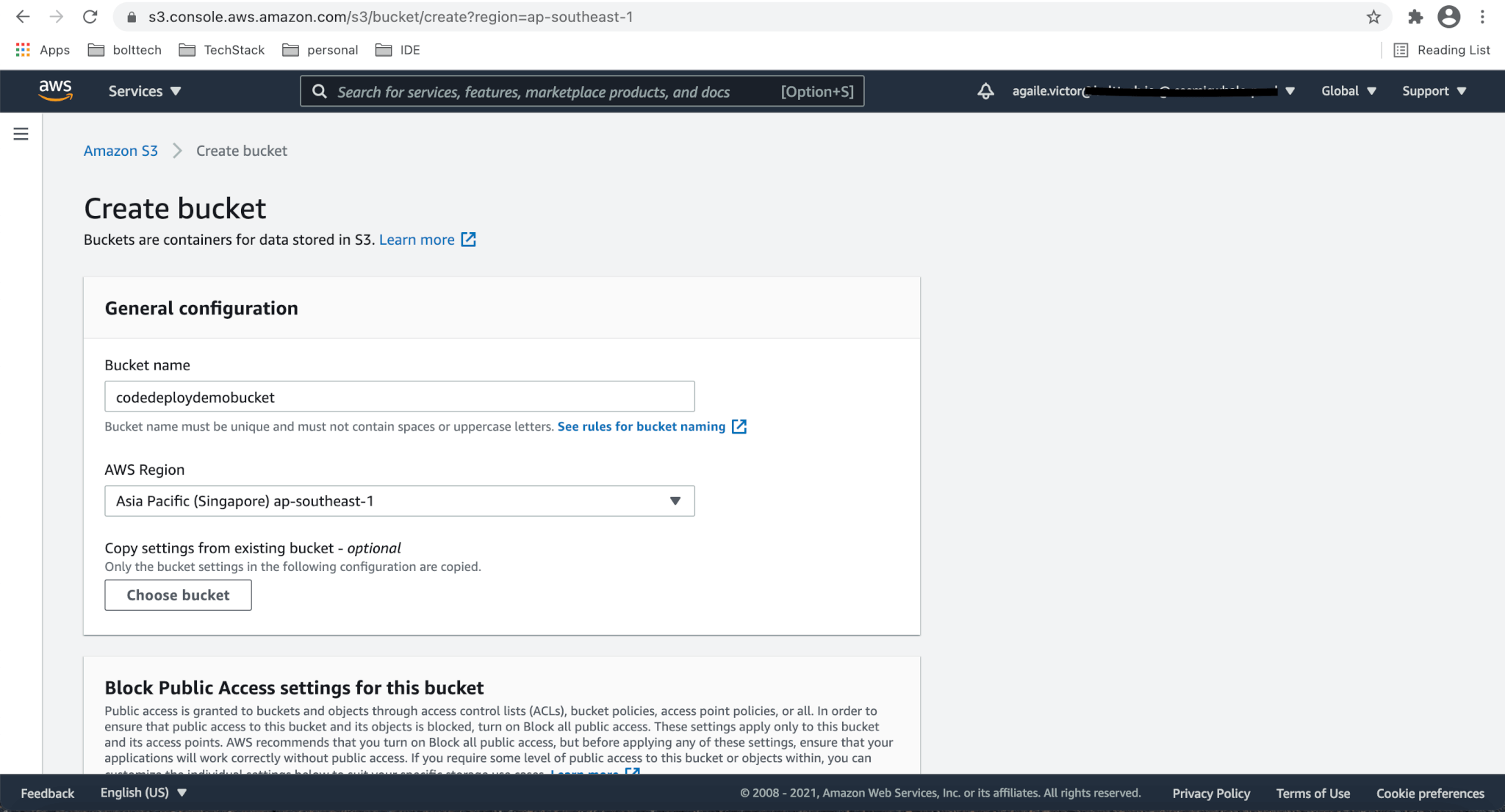Viewport: 1505px width, 812px height.
Task: Open the browser extensions puzzle icon
Action: pos(1415,17)
